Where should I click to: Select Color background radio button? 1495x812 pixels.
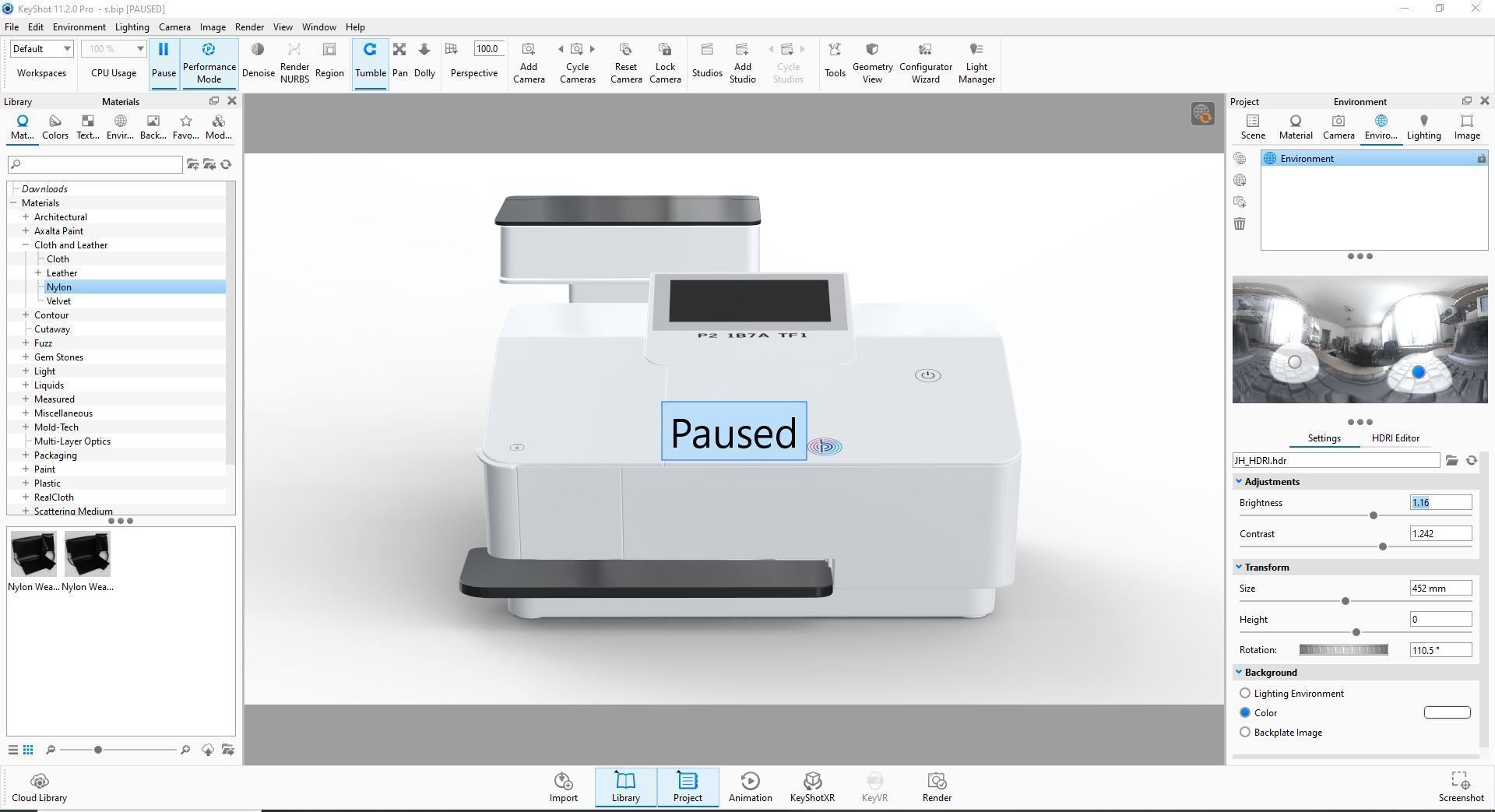[x=1245, y=713]
